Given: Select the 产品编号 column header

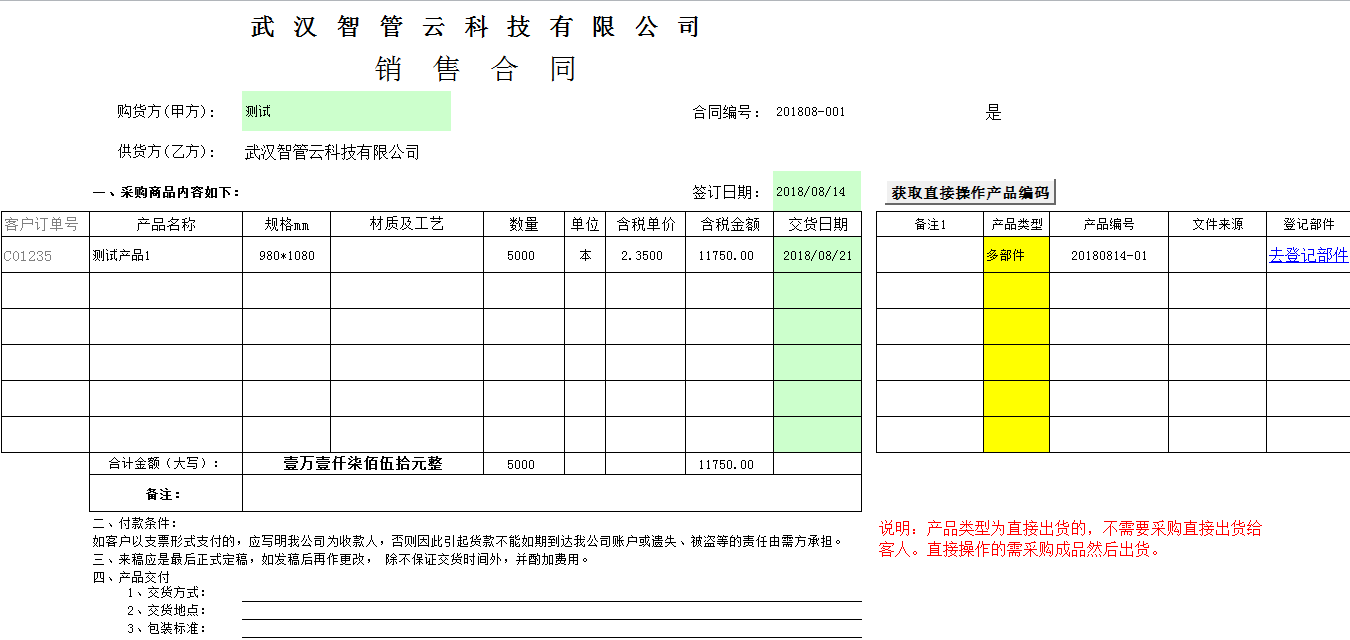Looking at the screenshot, I should pyautogui.click(x=1108, y=224).
